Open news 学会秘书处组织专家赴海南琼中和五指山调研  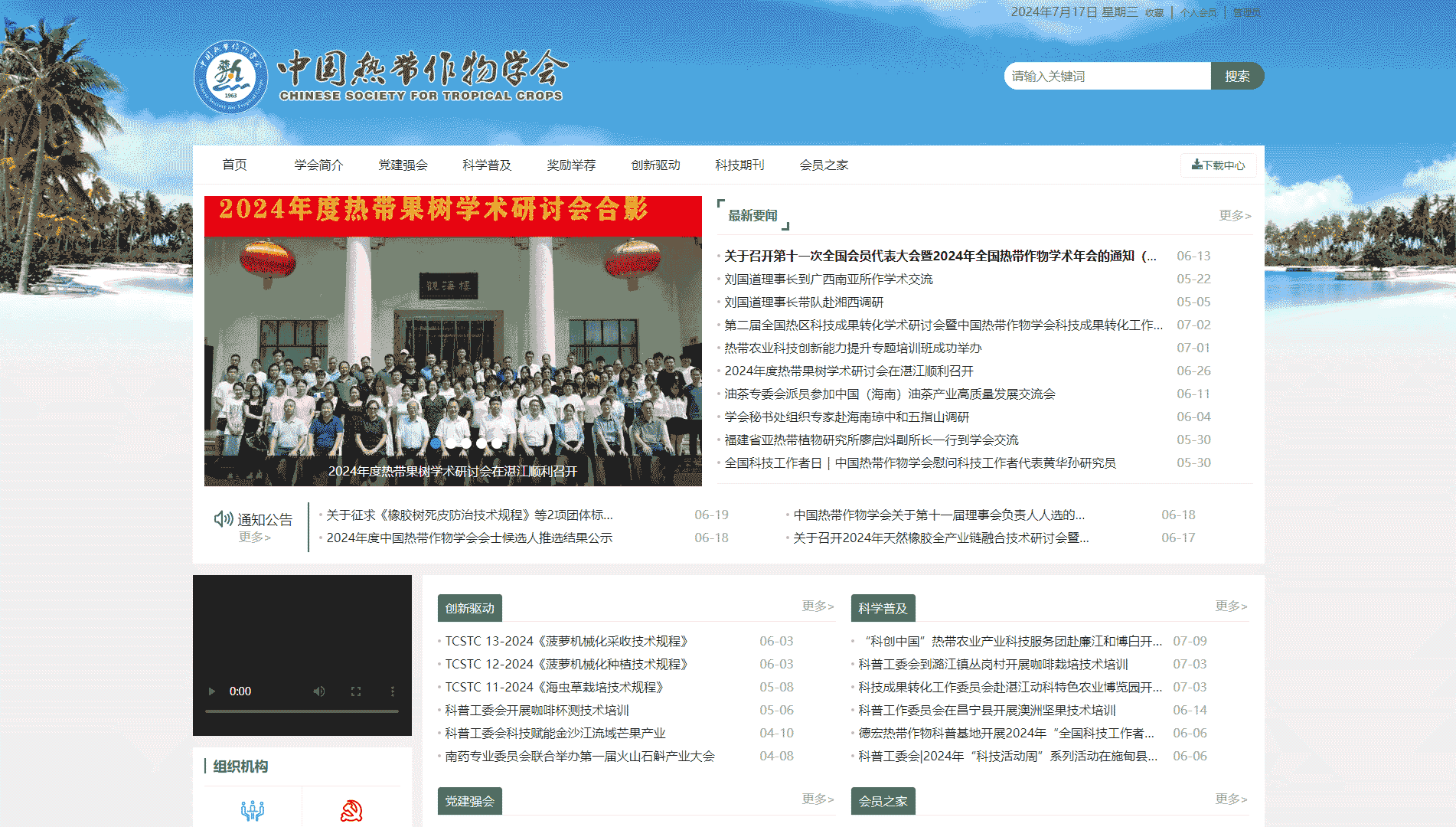coord(847,417)
